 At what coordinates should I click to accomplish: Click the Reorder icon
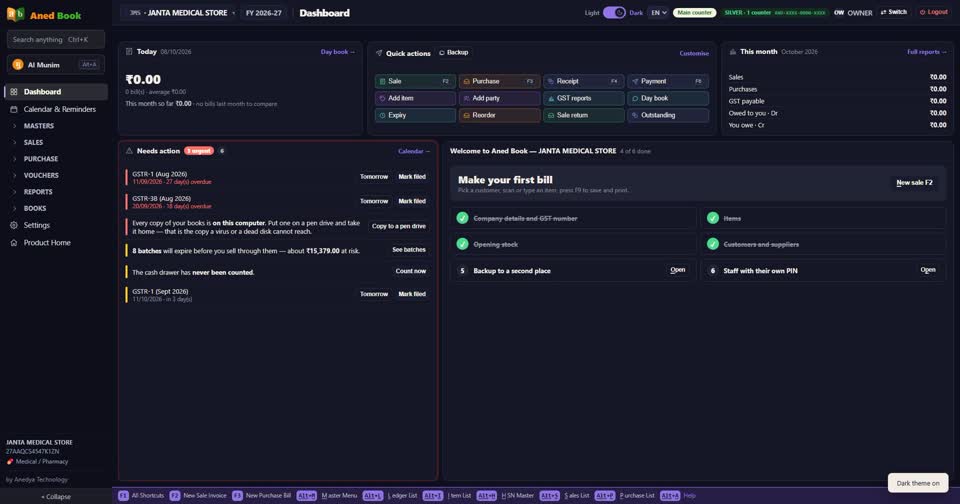(467, 115)
